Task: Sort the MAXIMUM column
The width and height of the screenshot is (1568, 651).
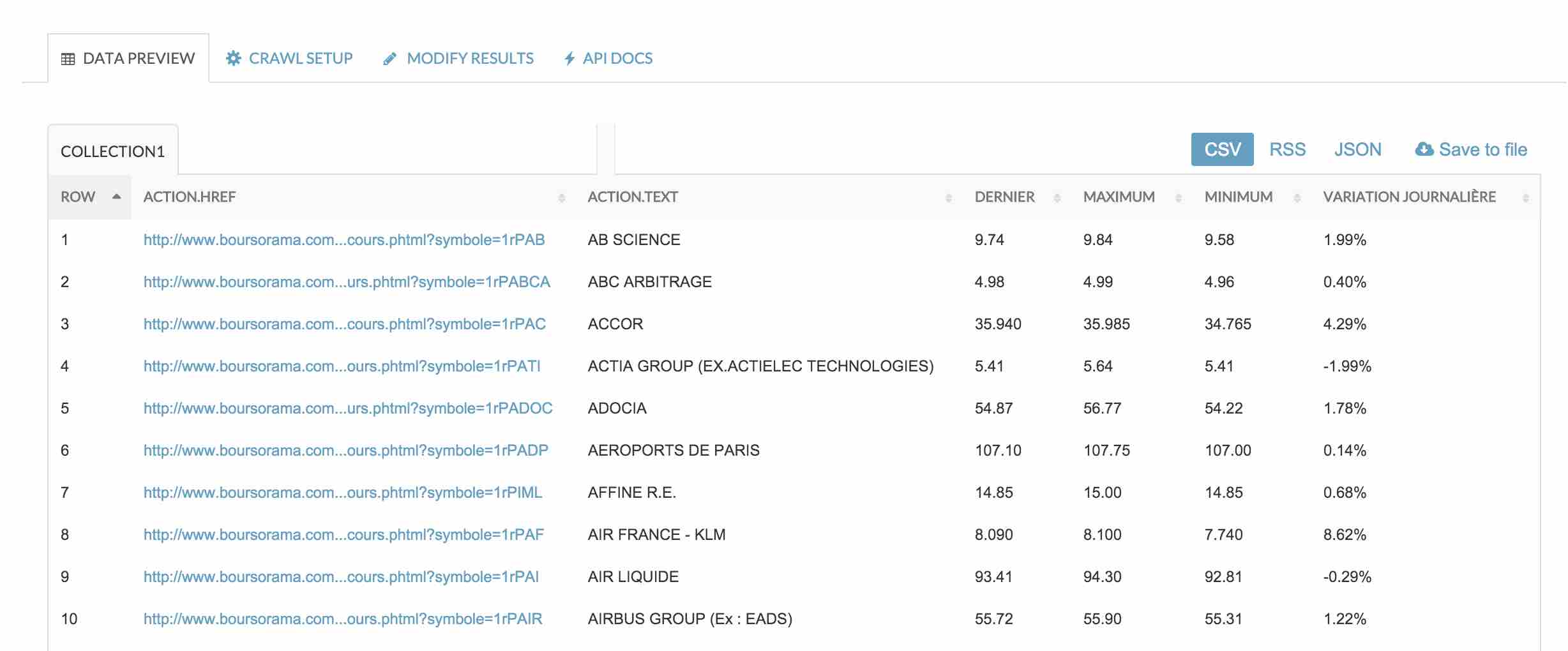Action: [x=1178, y=198]
